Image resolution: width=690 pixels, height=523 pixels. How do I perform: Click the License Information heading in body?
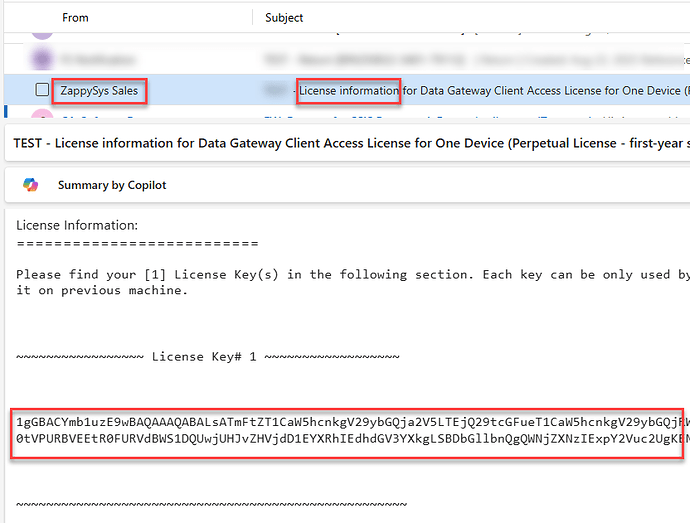[x=77, y=225]
